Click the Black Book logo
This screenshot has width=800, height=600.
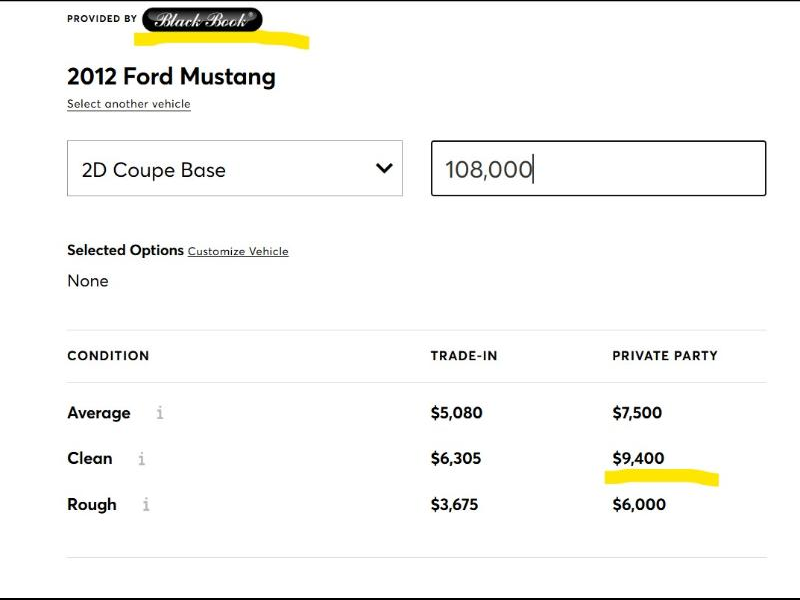[202, 19]
